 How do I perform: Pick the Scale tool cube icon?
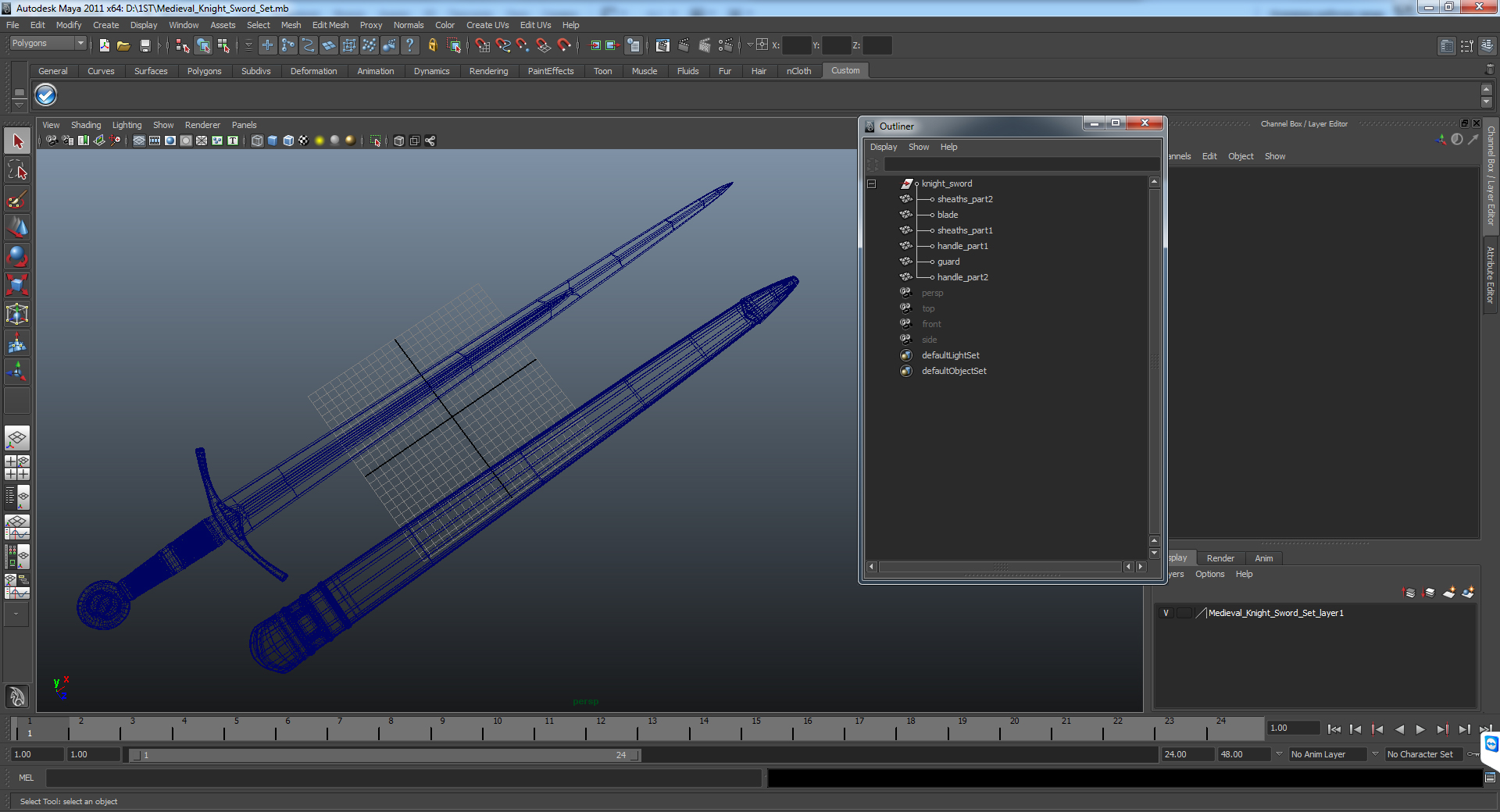[x=17, y=285]
